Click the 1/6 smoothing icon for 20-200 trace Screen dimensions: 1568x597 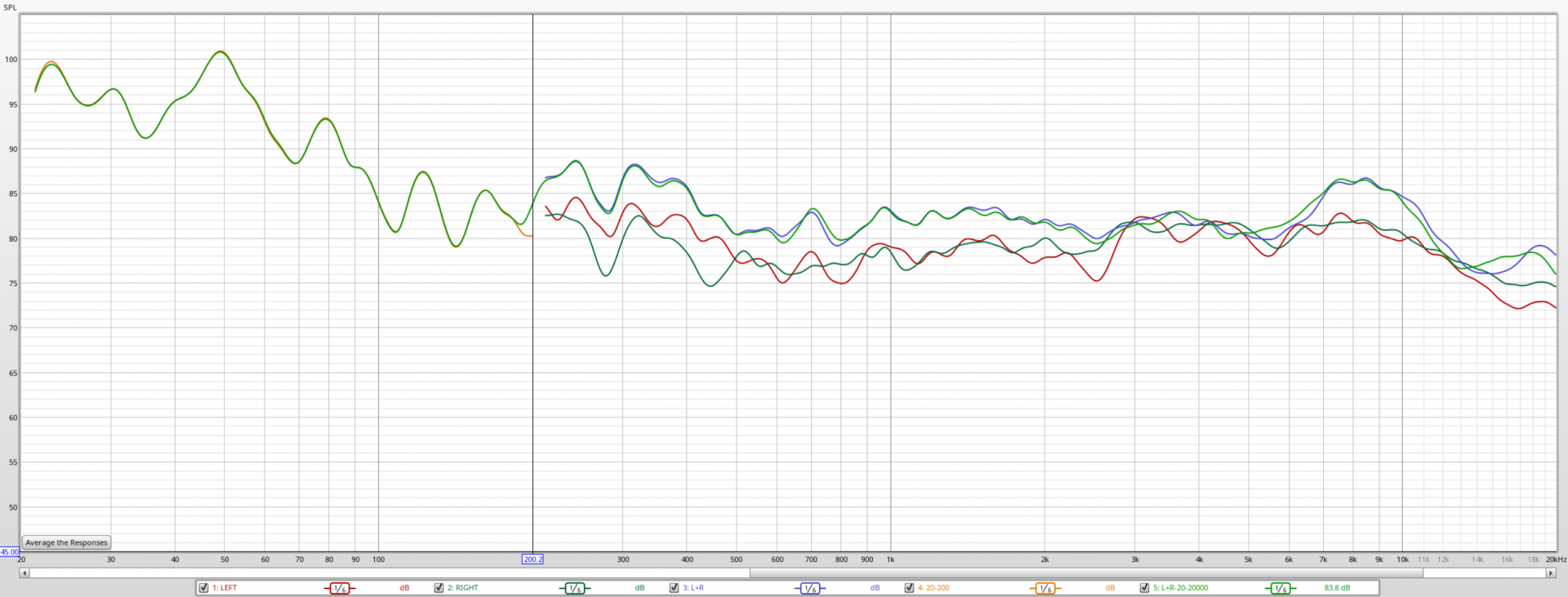tap(1045, 588)
